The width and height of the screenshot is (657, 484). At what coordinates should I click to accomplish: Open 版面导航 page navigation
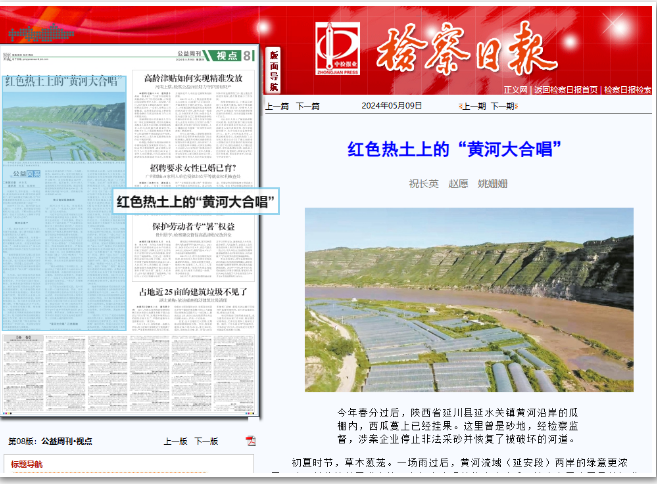pos(274,70)
